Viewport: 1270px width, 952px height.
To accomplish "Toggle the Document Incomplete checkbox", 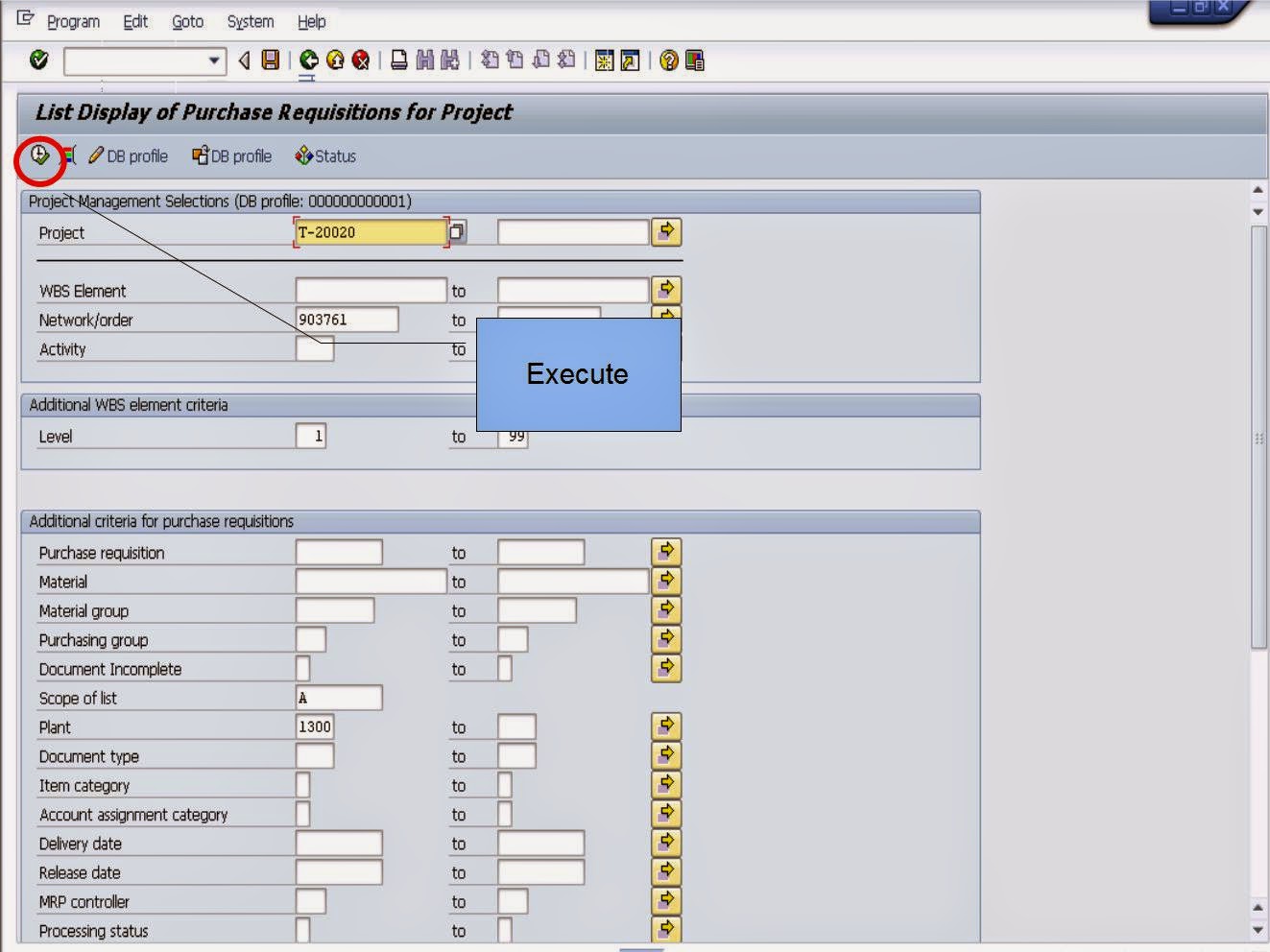I will pyautogui.click(x=302, y=668).
